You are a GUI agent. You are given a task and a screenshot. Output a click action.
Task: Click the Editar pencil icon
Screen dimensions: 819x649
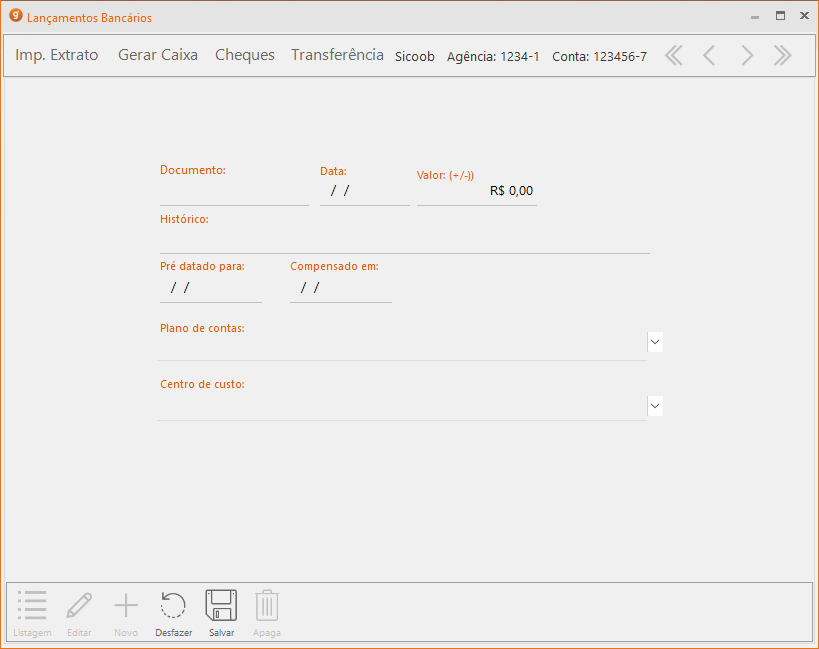79,605
